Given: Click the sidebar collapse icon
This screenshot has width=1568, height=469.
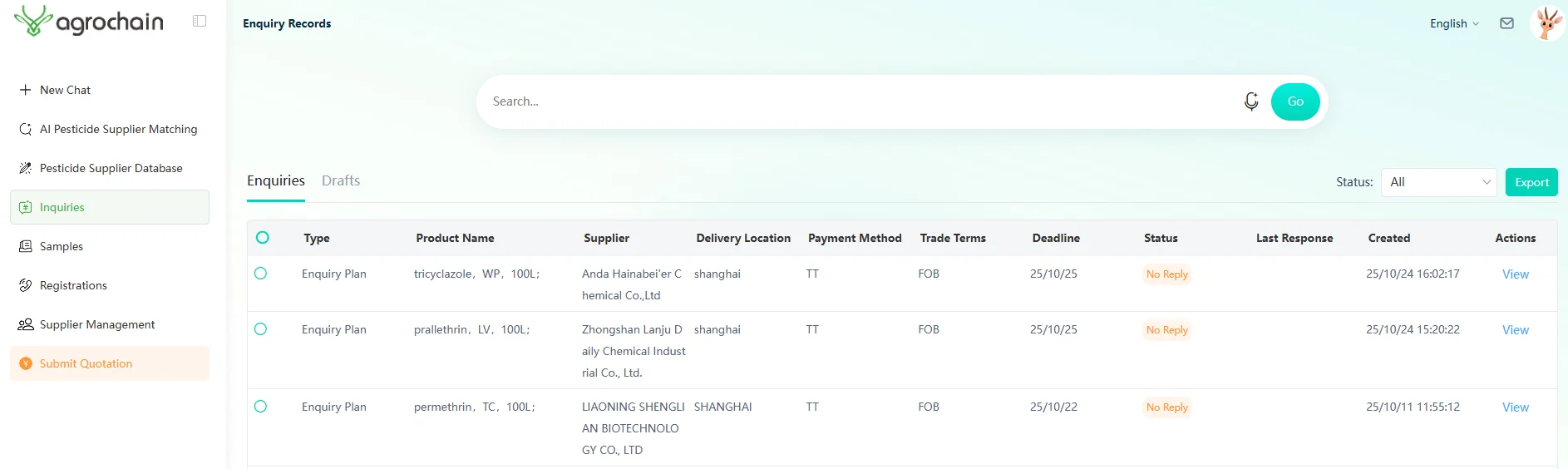Looking at the screenshot, I should (200, 21).
